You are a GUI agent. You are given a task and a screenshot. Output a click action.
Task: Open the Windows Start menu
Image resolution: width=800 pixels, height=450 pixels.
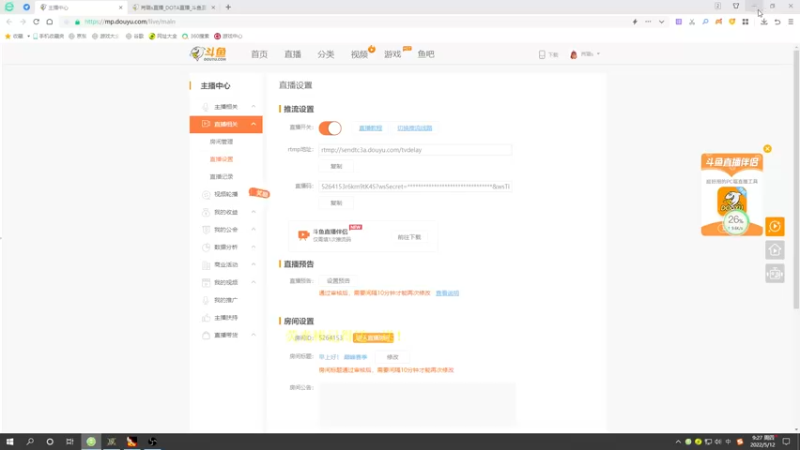click(10, 442)
